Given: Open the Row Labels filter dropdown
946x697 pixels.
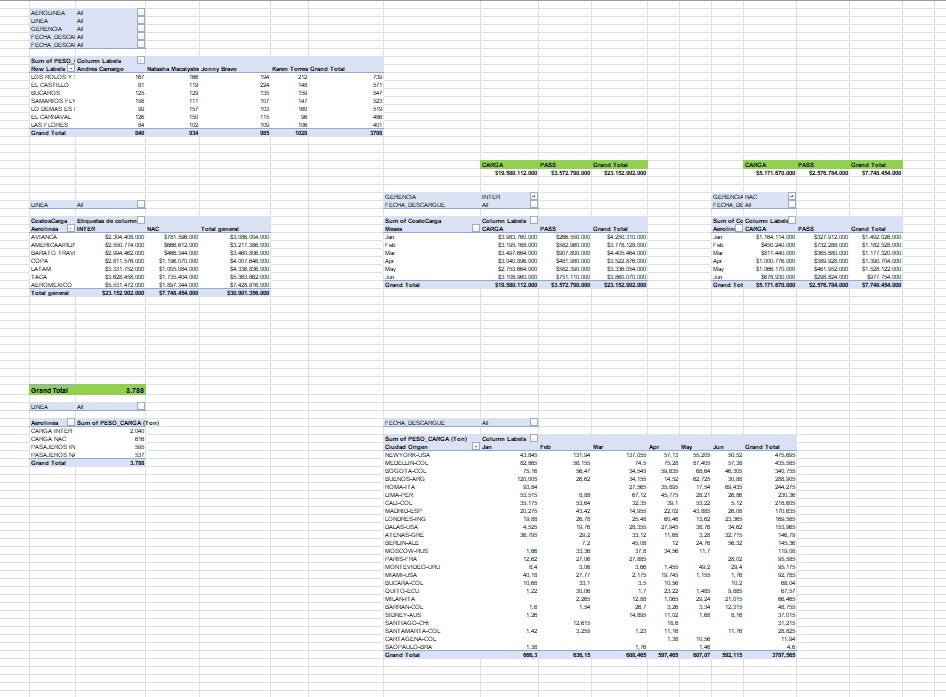Looking at the screenshot, I should (x=71, y=69).
